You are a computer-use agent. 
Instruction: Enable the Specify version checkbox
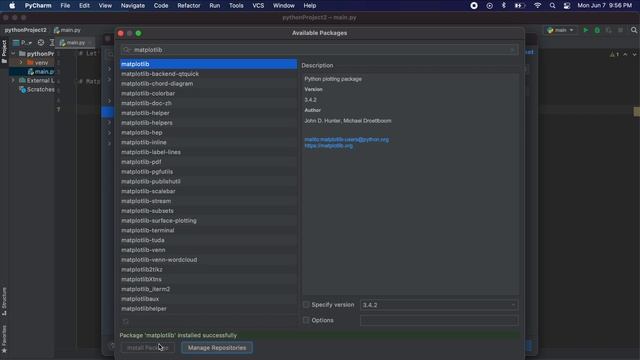(x=306, y=305)
